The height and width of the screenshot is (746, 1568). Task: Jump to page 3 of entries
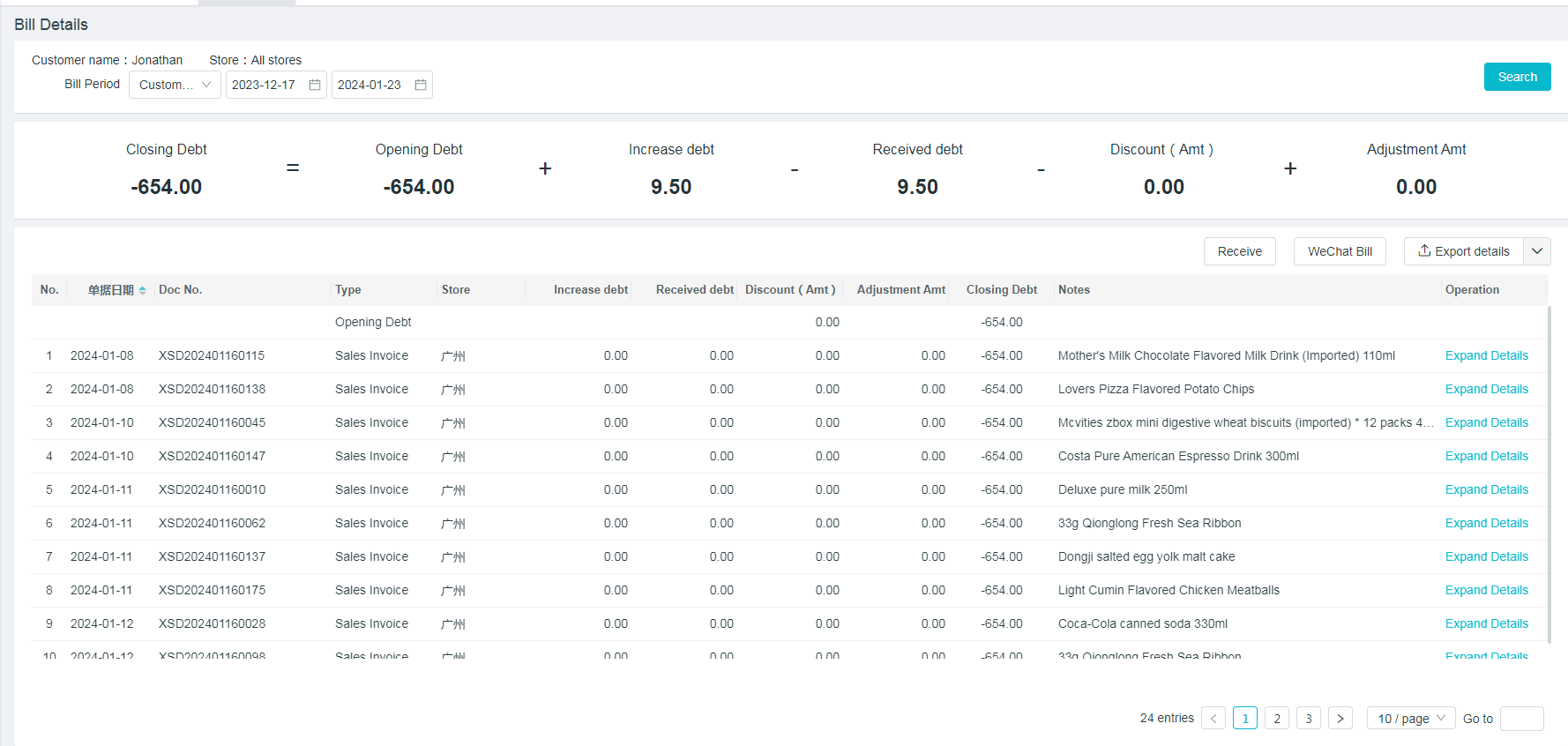[1308, 719]
